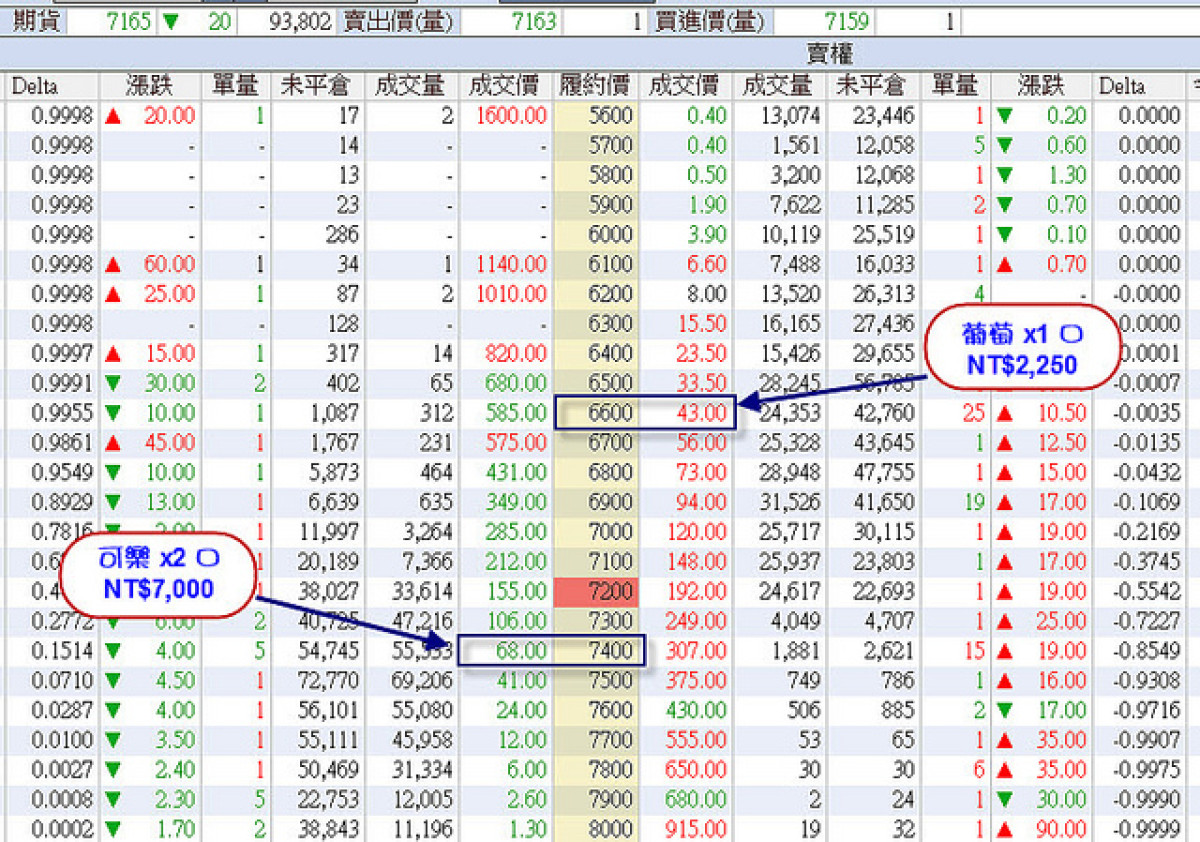This screenshot has height=842, width=1200.
Task: Select call volume 33,614
Action: pyautogui.click(x=421, y=591)
